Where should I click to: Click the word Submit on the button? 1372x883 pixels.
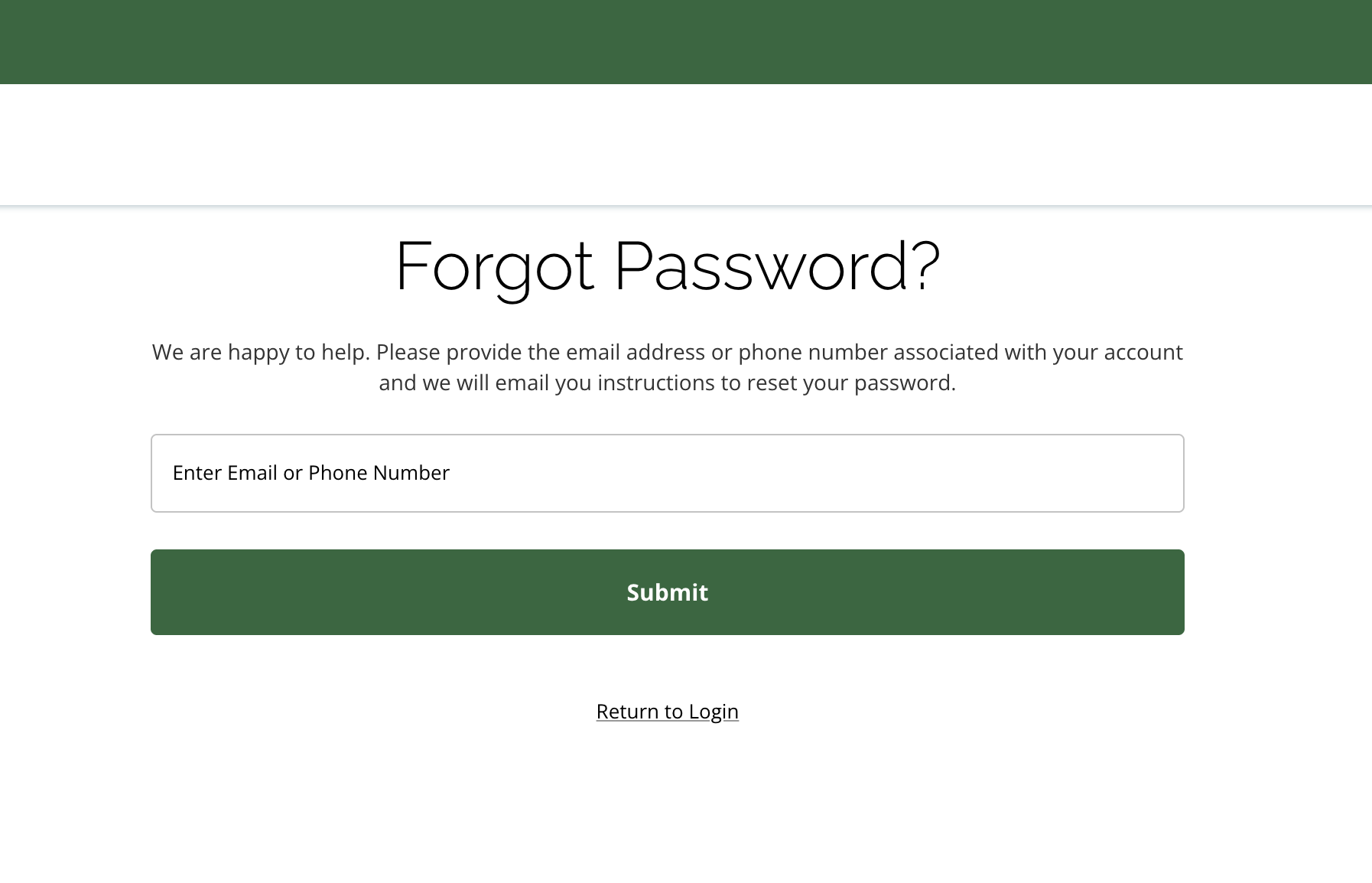(x=667, y=591)
